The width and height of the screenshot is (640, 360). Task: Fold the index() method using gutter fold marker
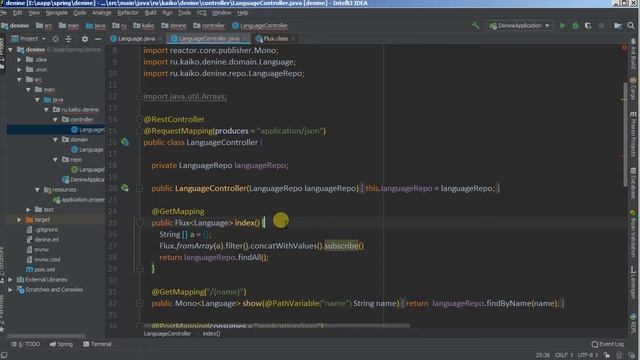click(x=140, y=222)
